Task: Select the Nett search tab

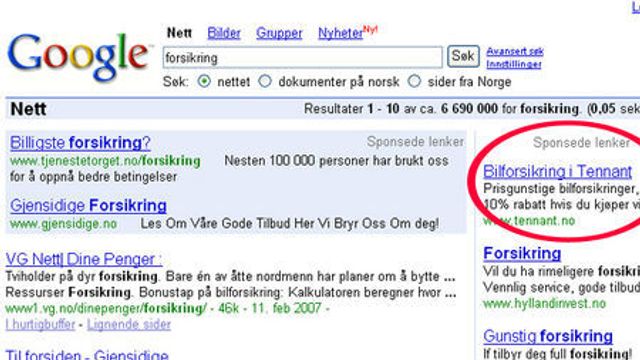Action: point(179,33)
